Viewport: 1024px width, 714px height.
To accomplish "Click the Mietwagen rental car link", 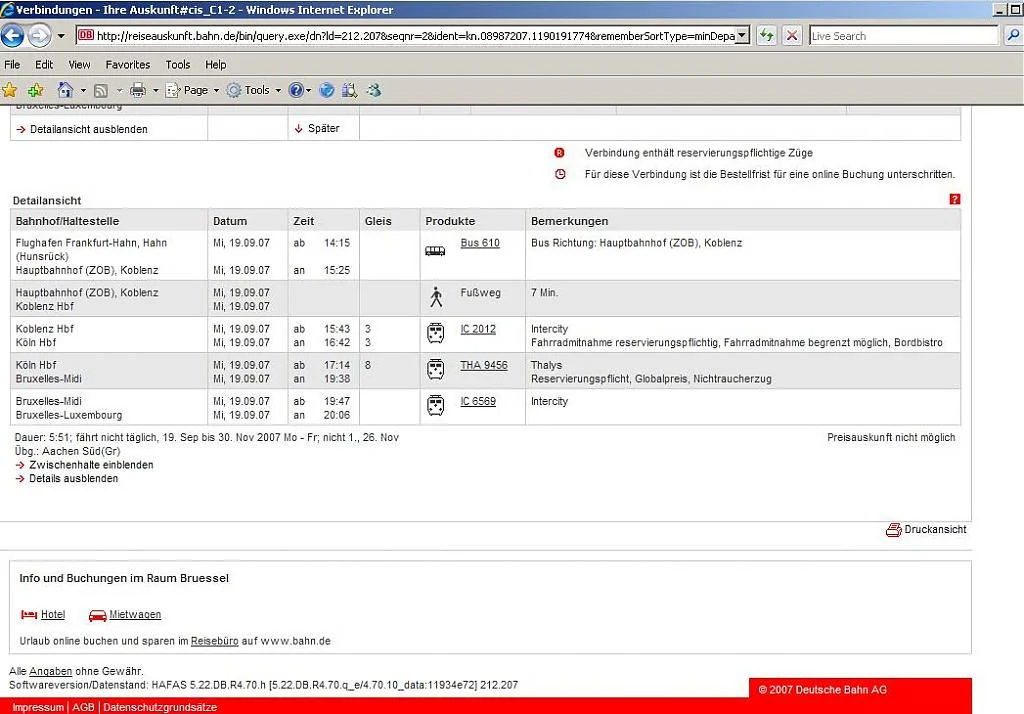I will coord(135,615).
